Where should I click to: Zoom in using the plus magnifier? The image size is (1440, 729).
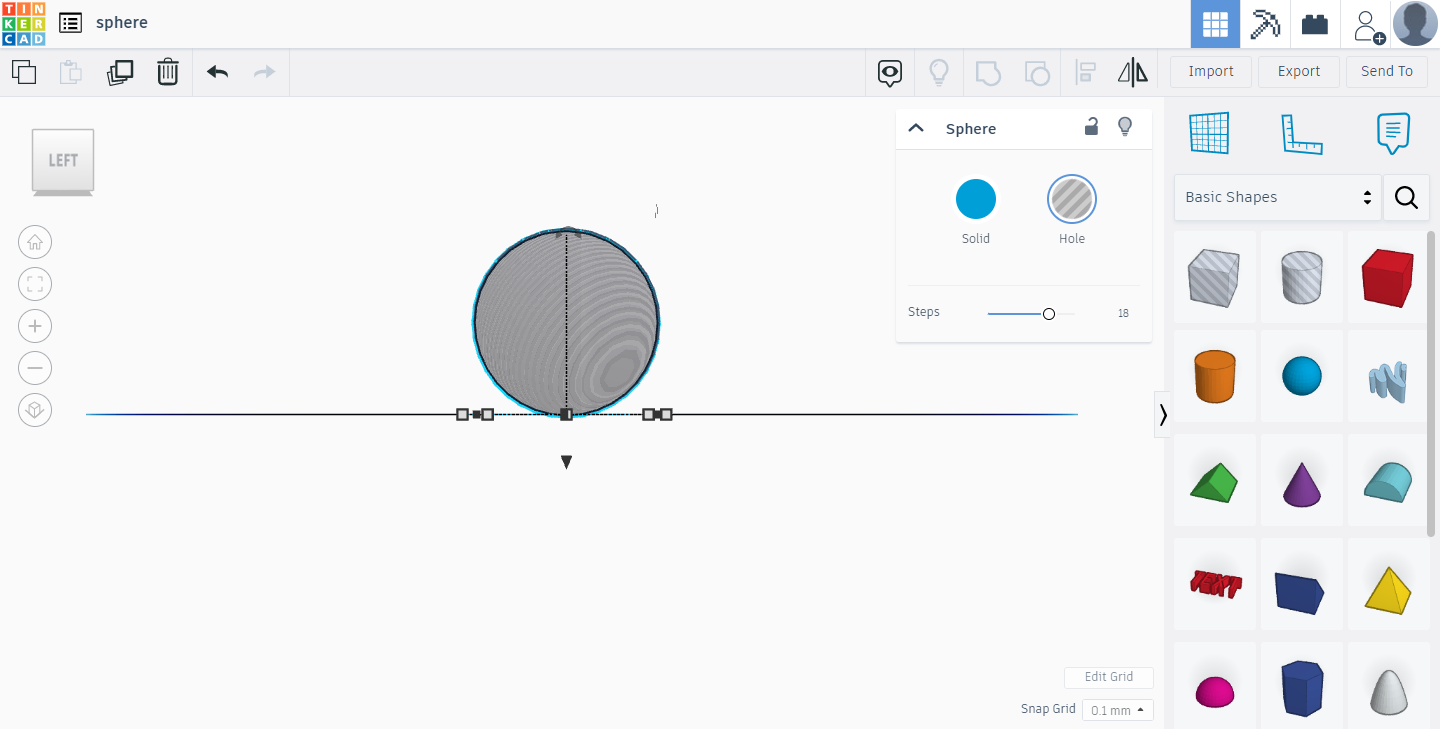(x=35, y=326)
